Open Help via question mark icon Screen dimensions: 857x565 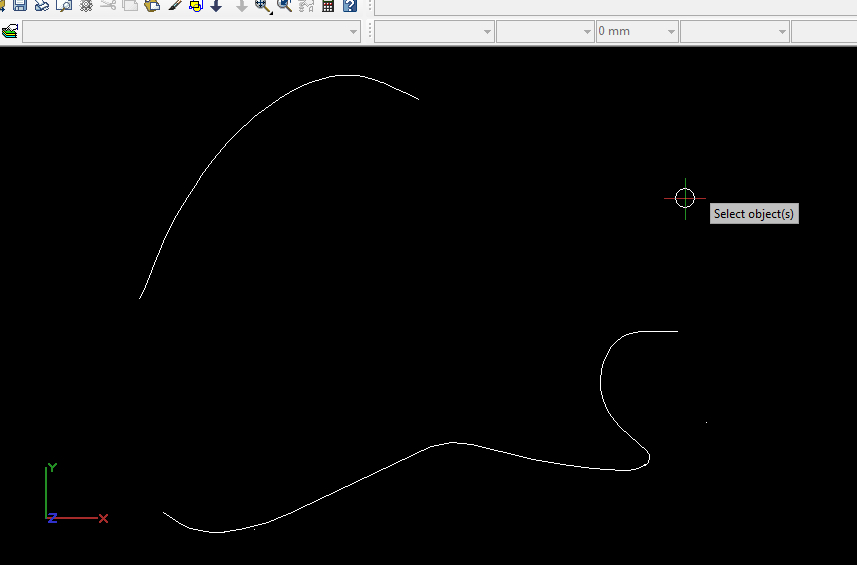349,5
